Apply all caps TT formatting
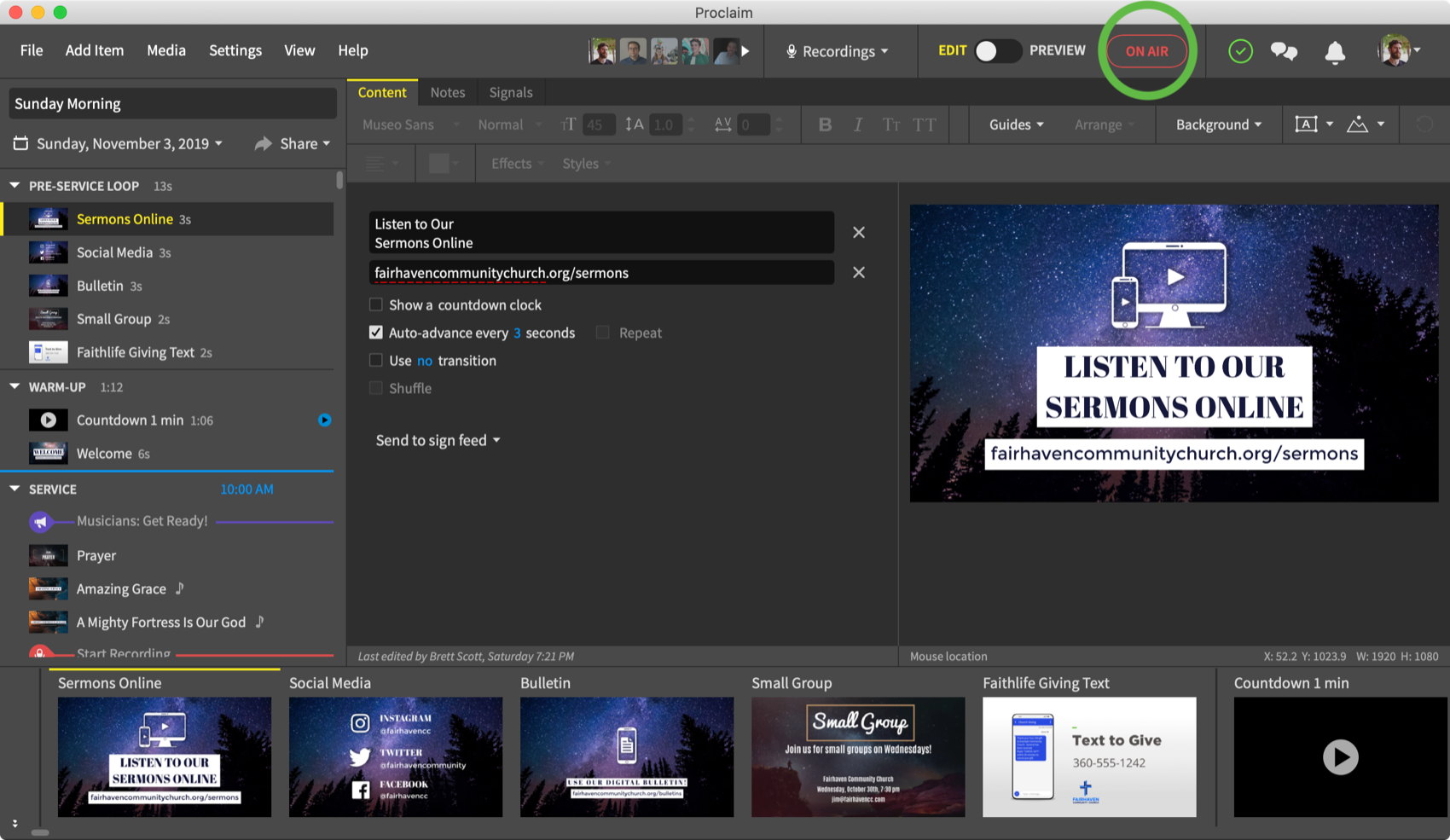 [925, 125]
